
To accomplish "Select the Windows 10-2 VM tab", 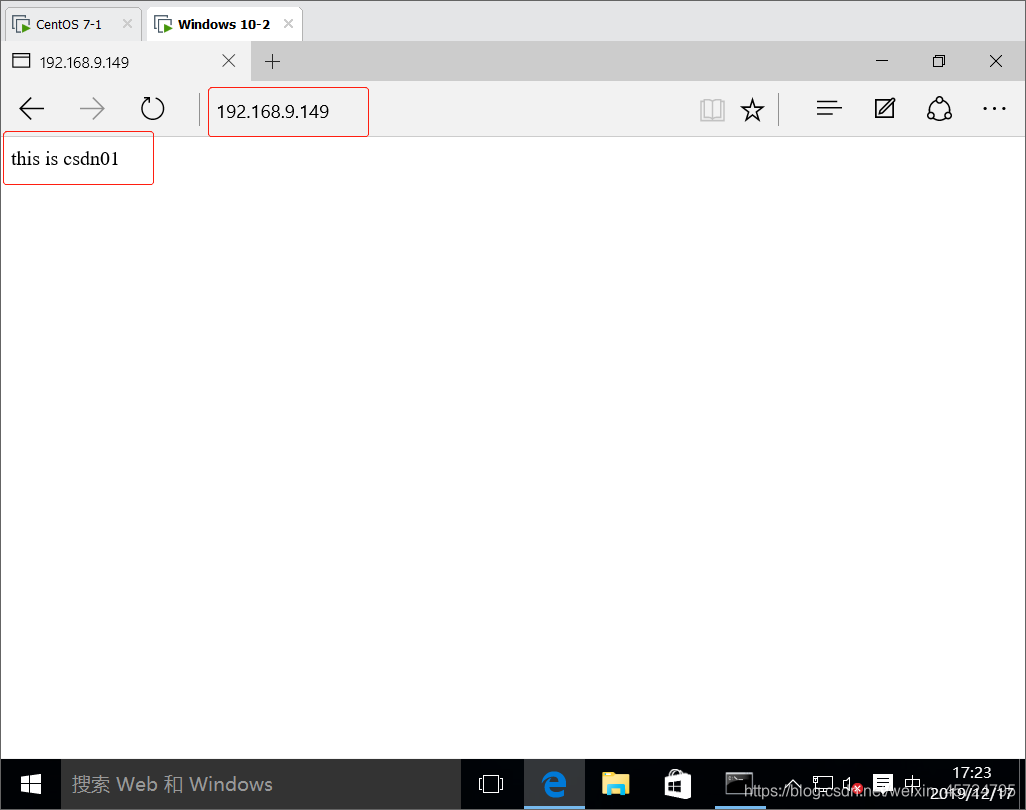I will 224,25.
